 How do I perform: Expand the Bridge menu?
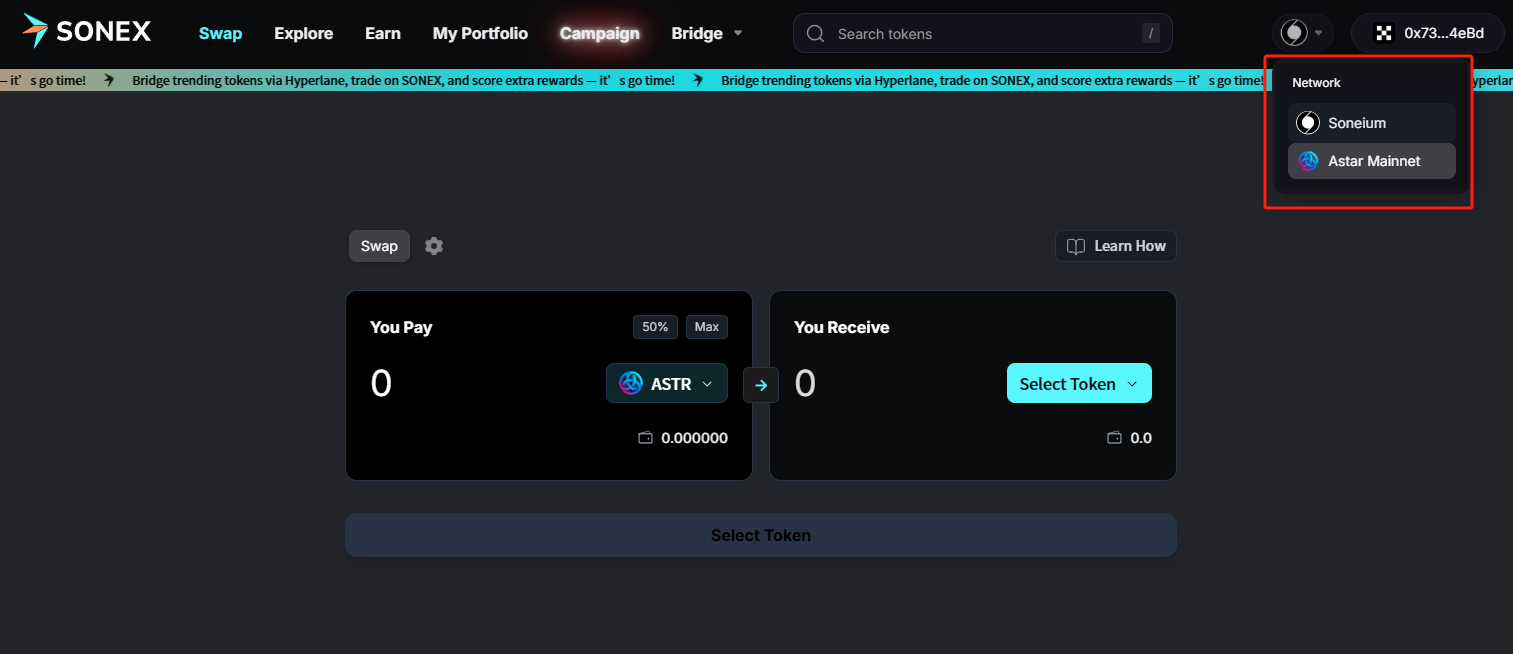pos(707,33)
